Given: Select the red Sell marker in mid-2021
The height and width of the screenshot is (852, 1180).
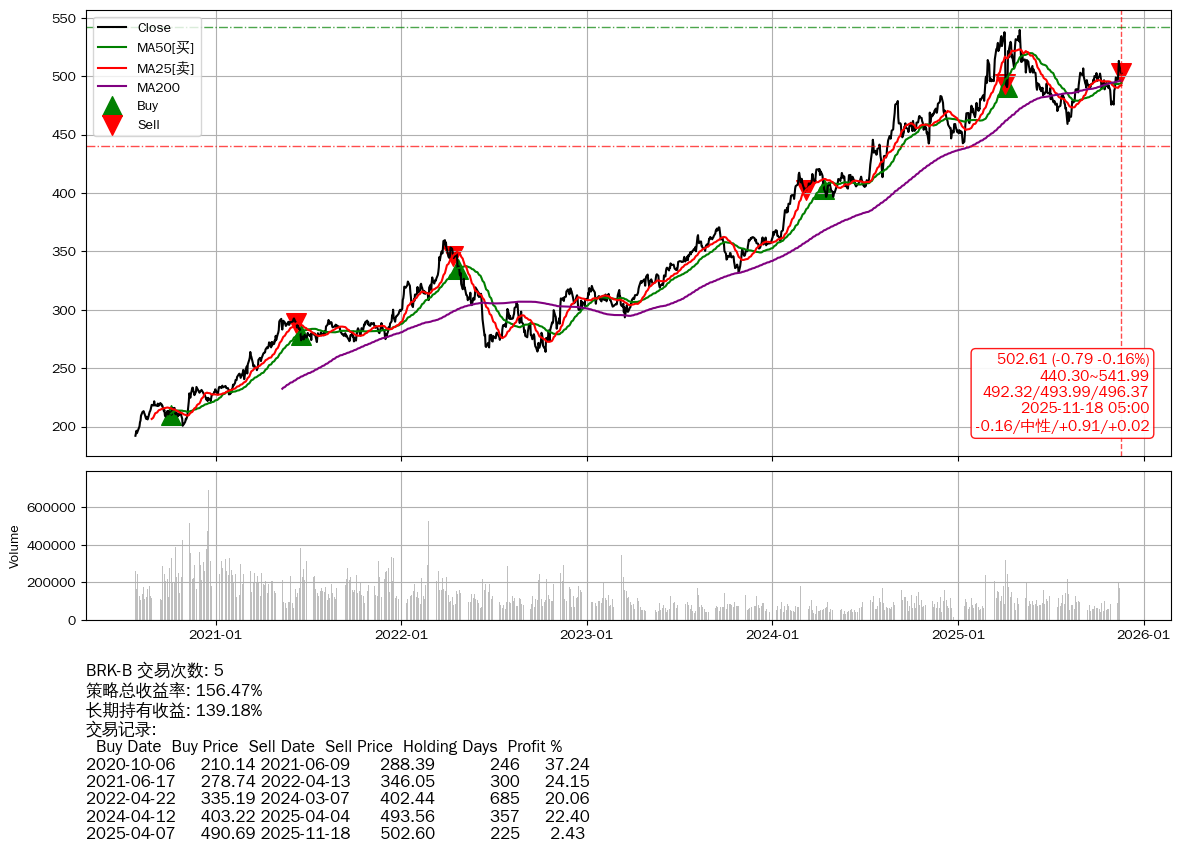Looking at the screenshot, I should (x=296, y=323).
